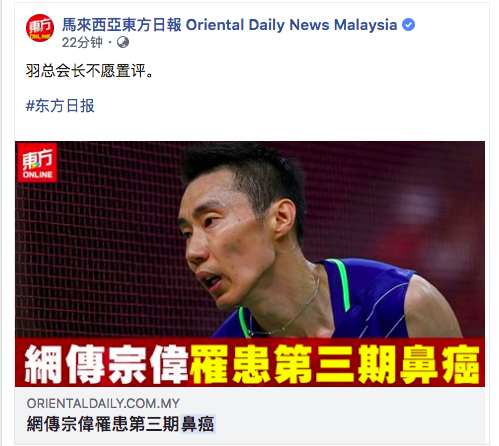Visit the ORIENTALDAILY.COM.MY domain label
Screen dimensions: 499x446
pos(103,403)
